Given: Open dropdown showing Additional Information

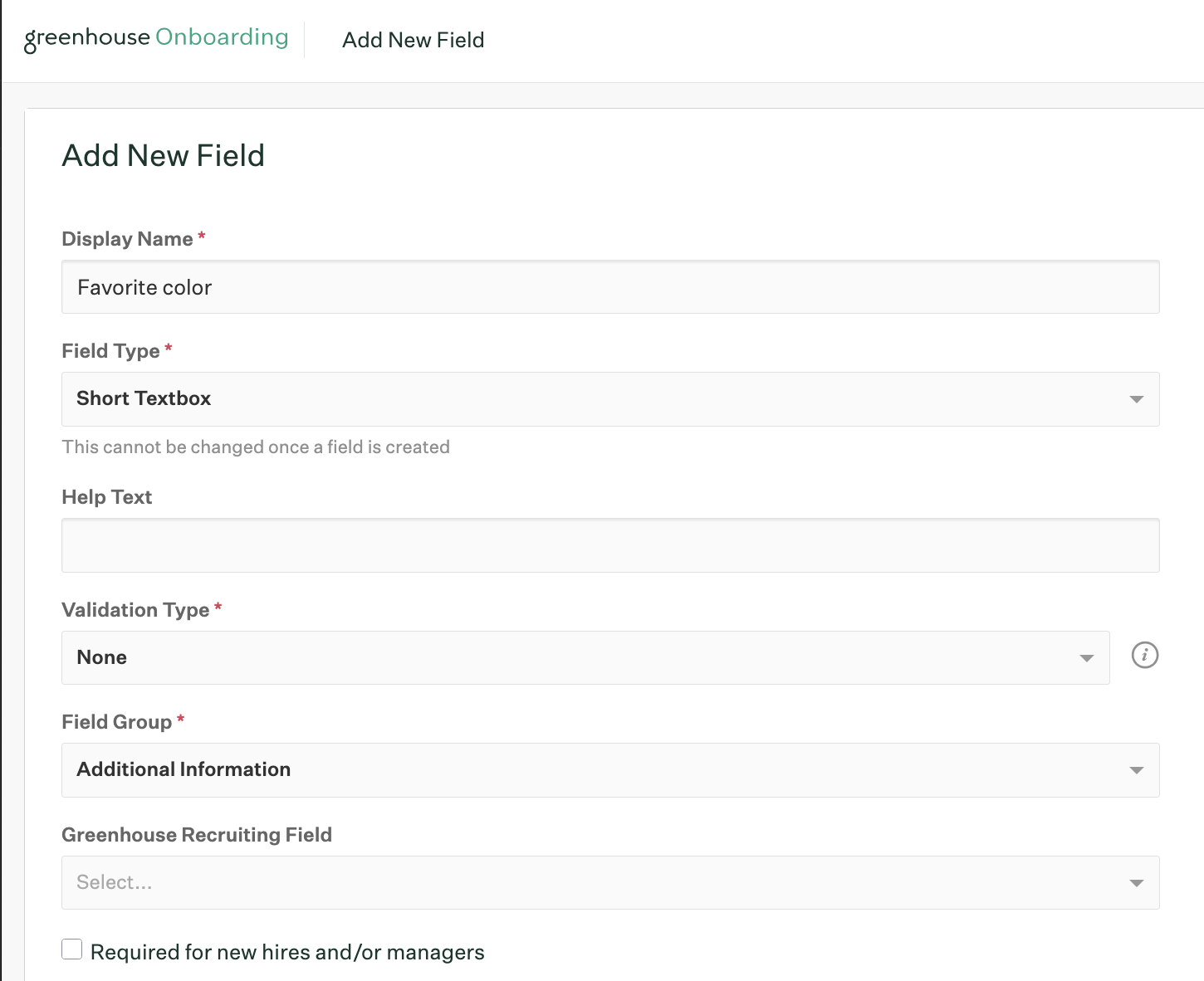Looking at the screenshot, I should click(x=581, y=770).
